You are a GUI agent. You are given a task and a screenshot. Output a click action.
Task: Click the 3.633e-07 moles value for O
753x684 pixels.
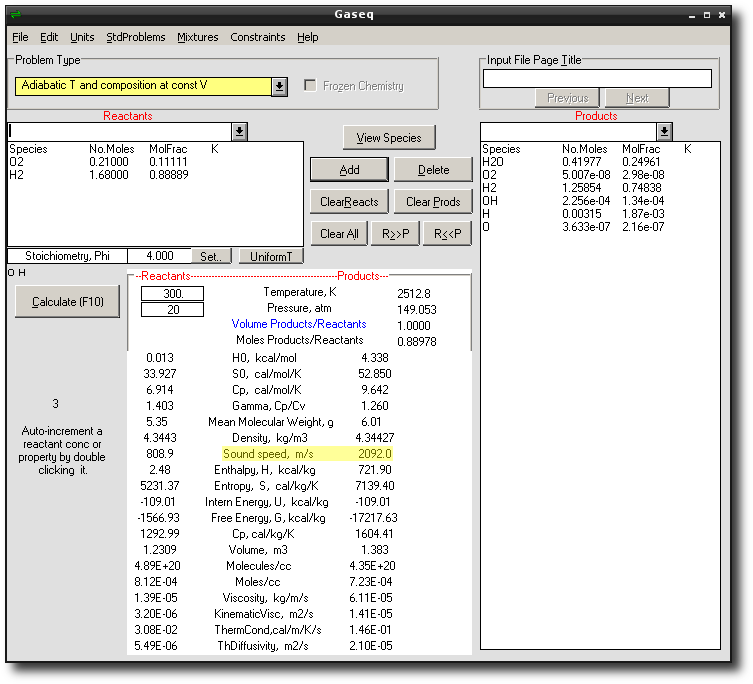[586, 227]
